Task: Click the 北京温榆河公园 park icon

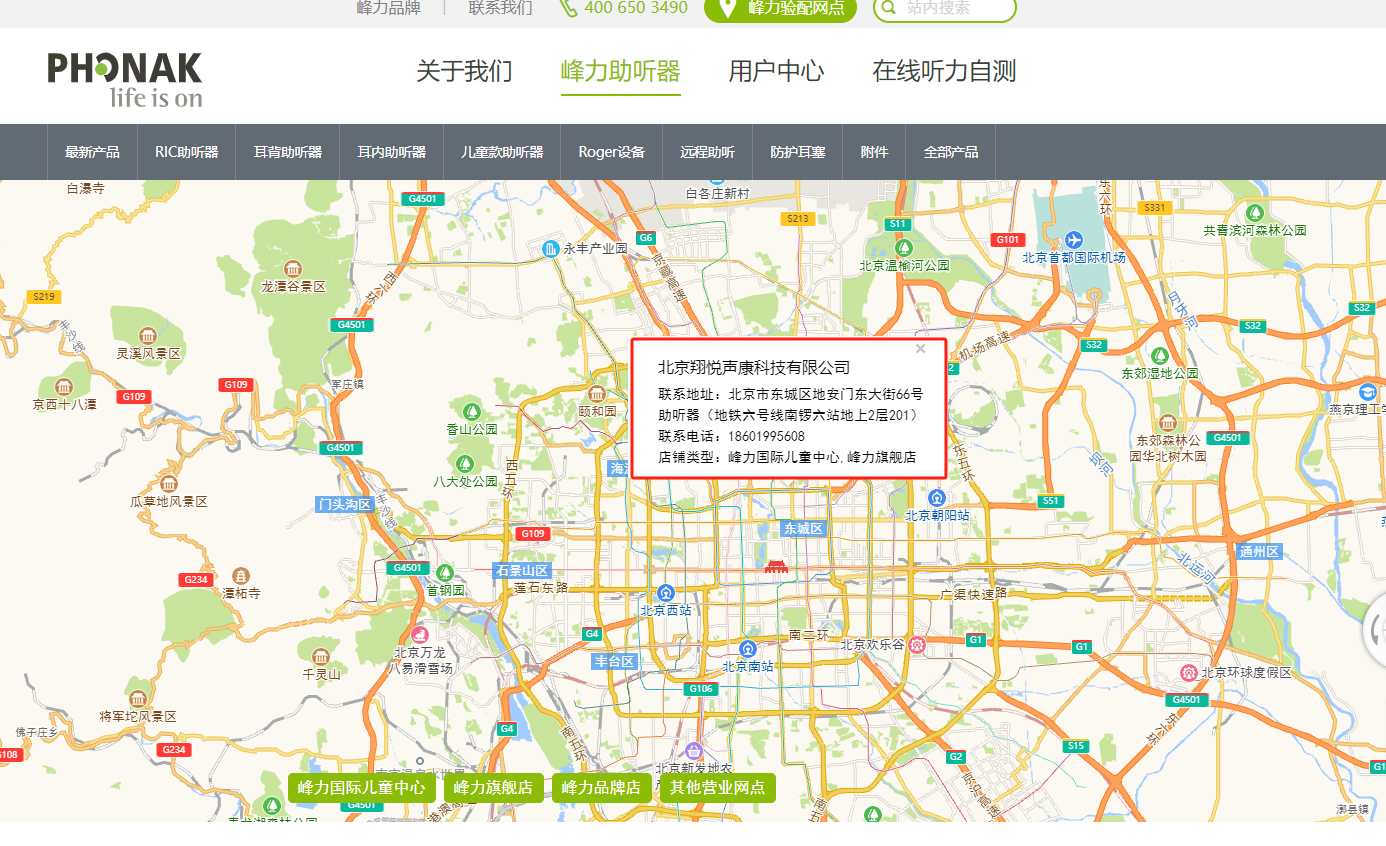Action: click(x=904, y=248)
